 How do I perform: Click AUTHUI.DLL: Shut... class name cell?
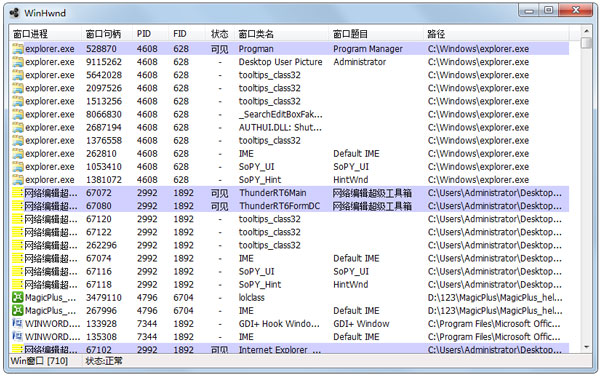(280, 127)
